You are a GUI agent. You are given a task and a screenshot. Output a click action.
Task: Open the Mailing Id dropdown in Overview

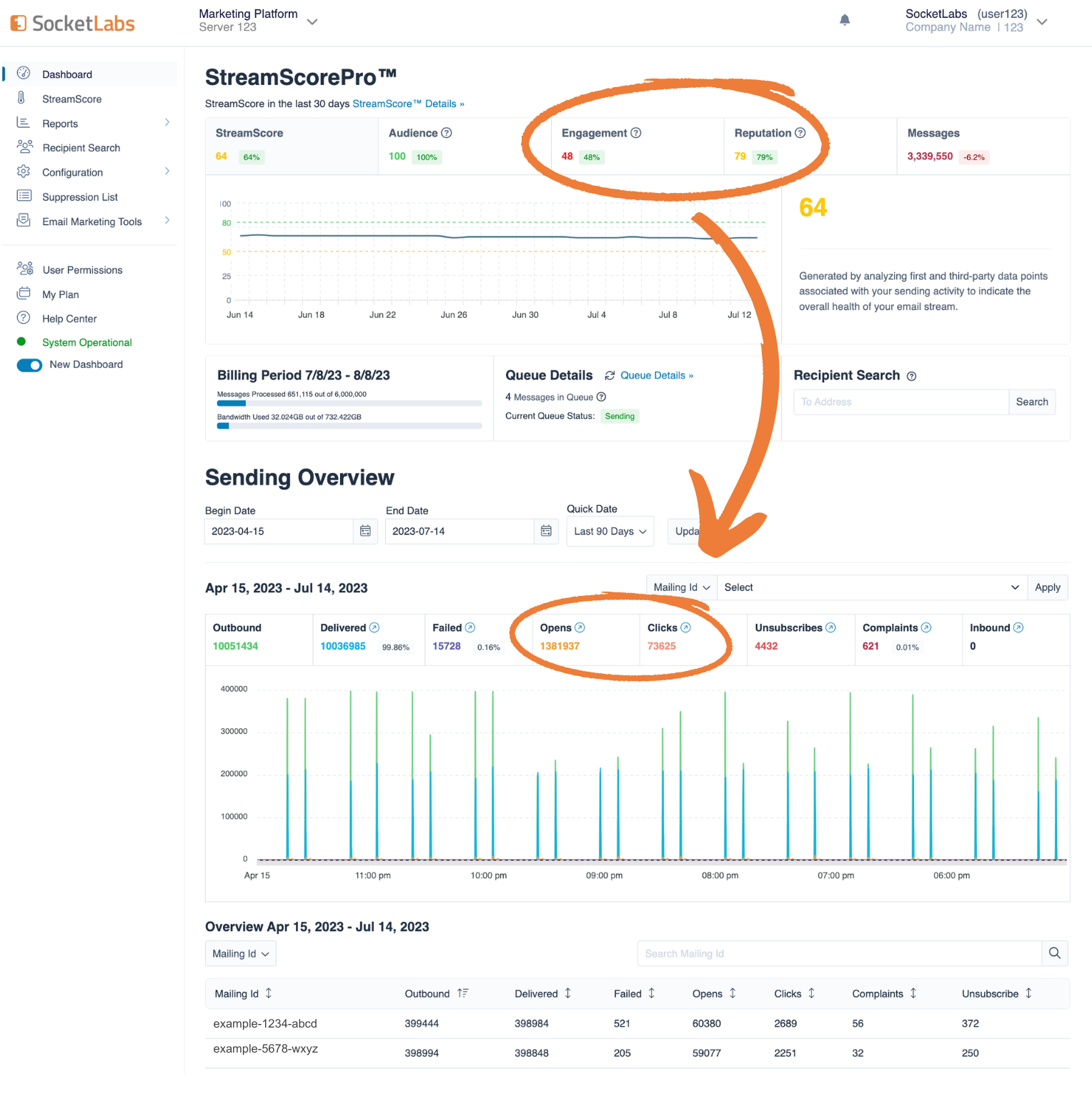tap(241, 954)
